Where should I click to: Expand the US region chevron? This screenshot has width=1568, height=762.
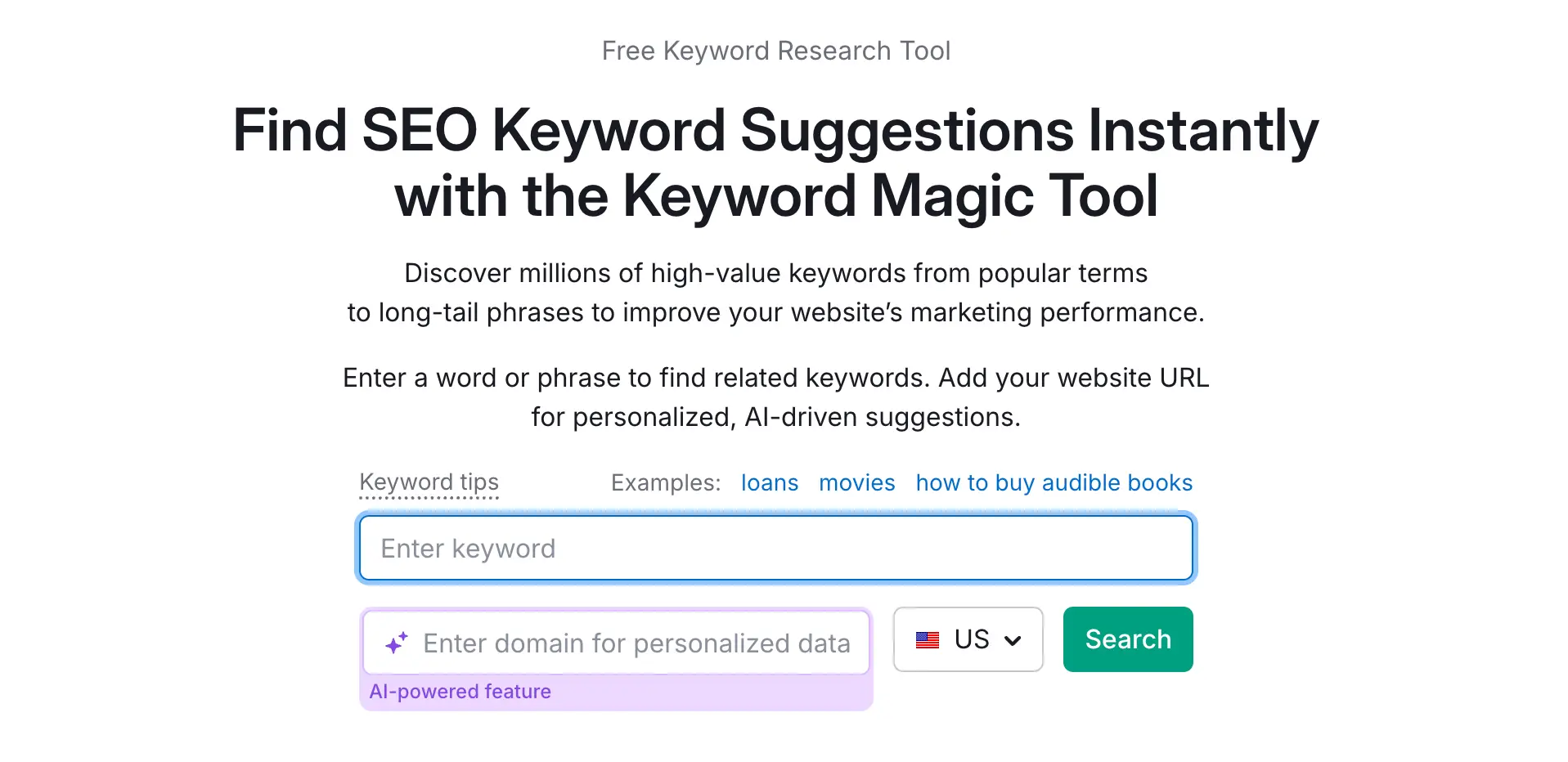point(1014,639)
